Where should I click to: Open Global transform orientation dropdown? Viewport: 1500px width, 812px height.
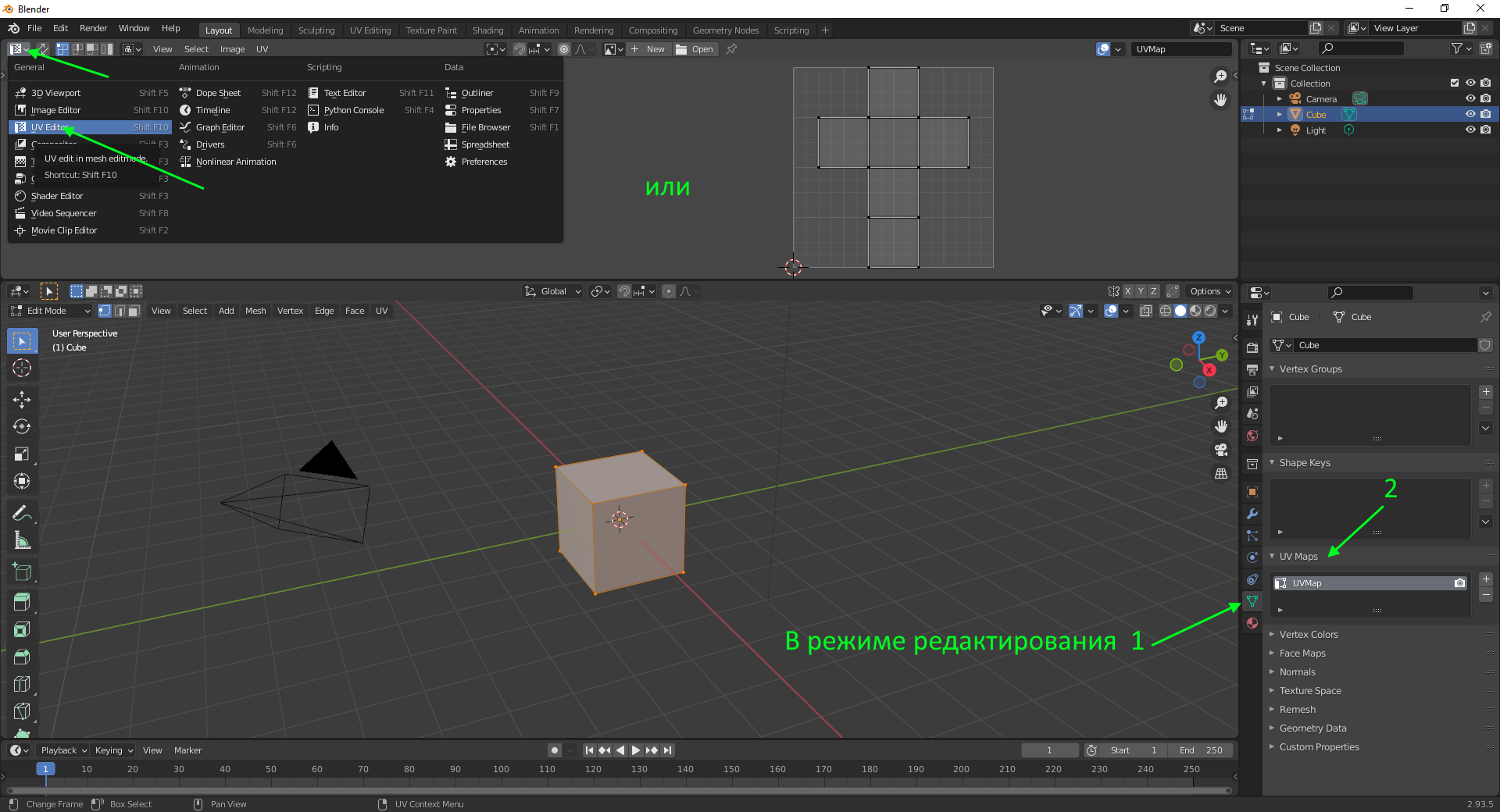[554, 291]
